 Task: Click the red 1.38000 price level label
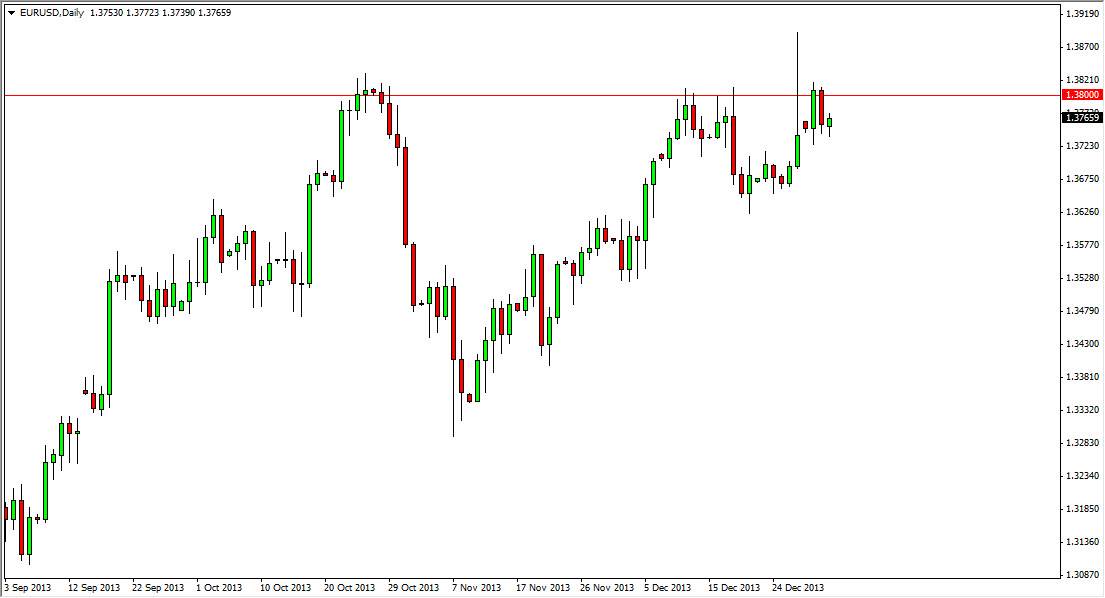pos(1082,94)
